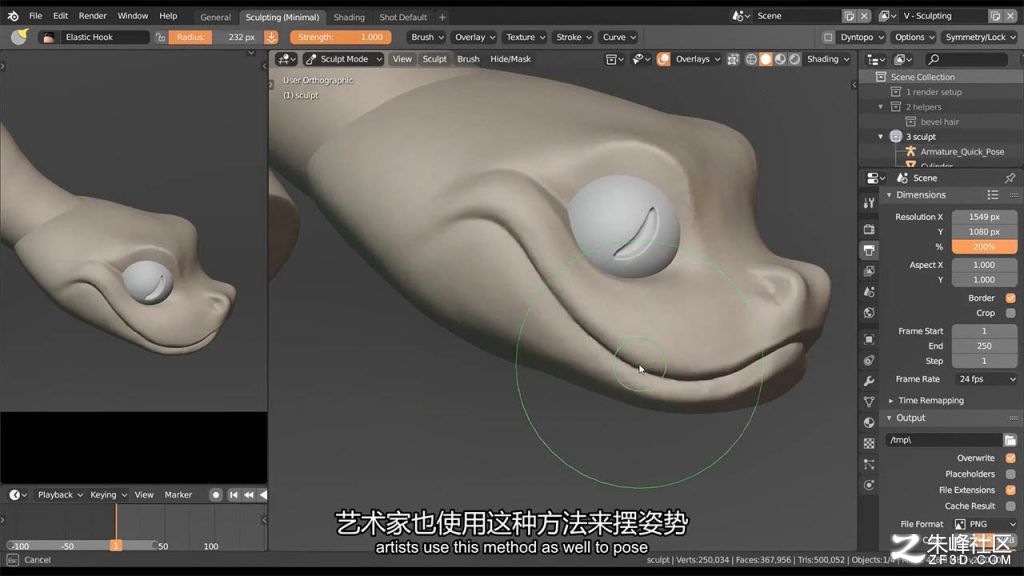Open the Curve dropdown
The height and width of the screenshot is (576, 1024).
618,37
